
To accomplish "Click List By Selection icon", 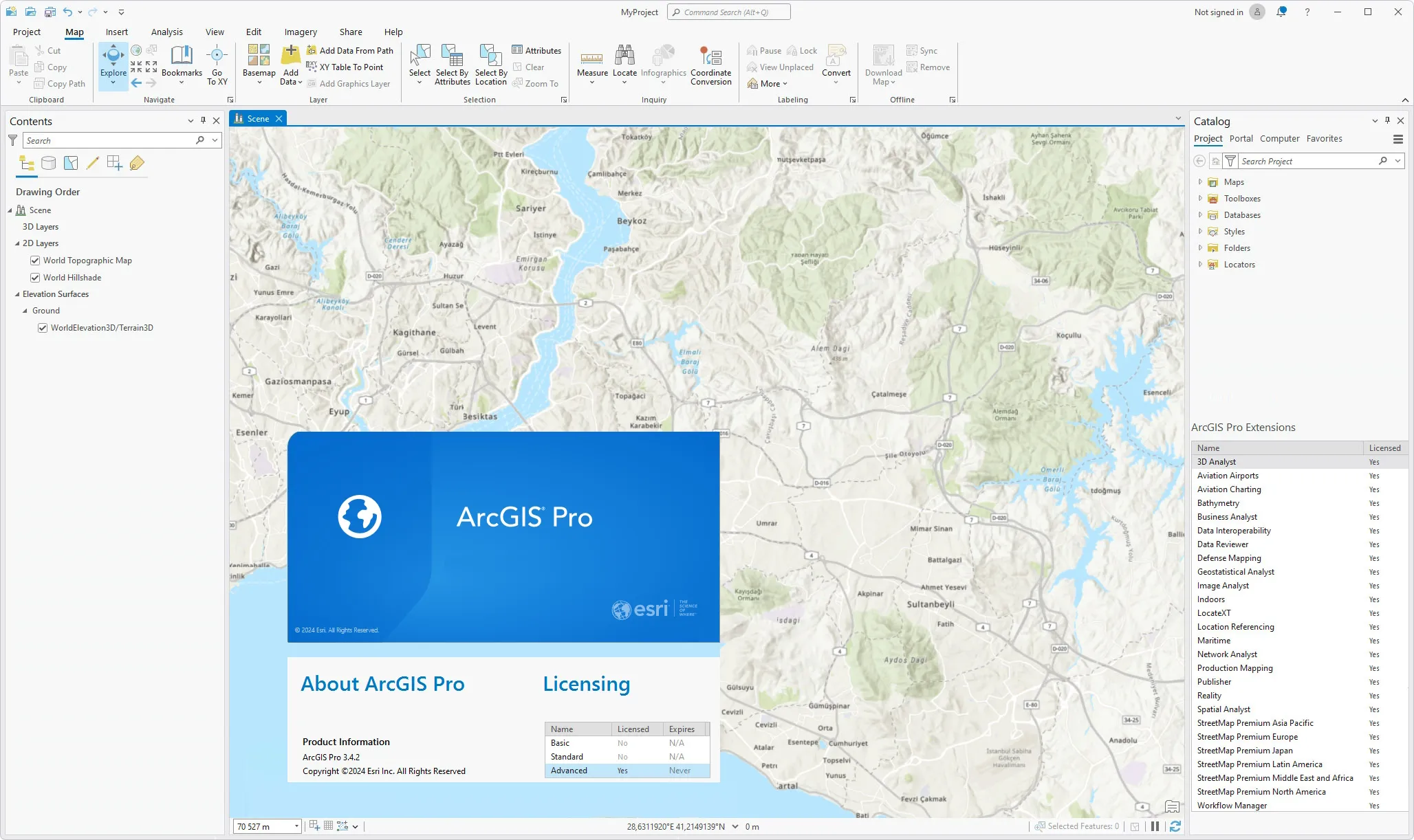I will click(70, 163).
